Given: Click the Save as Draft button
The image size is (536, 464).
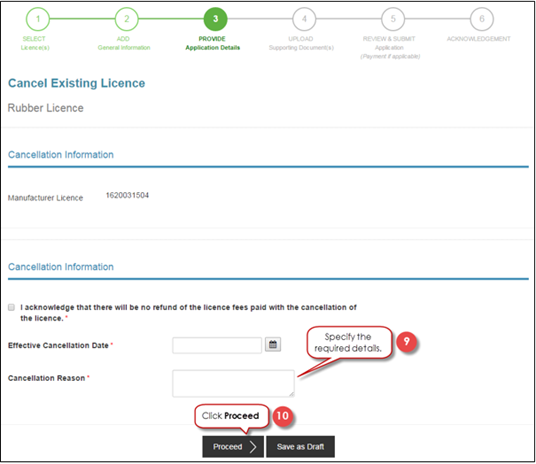Looking at the screenshot, I should 300,447.
